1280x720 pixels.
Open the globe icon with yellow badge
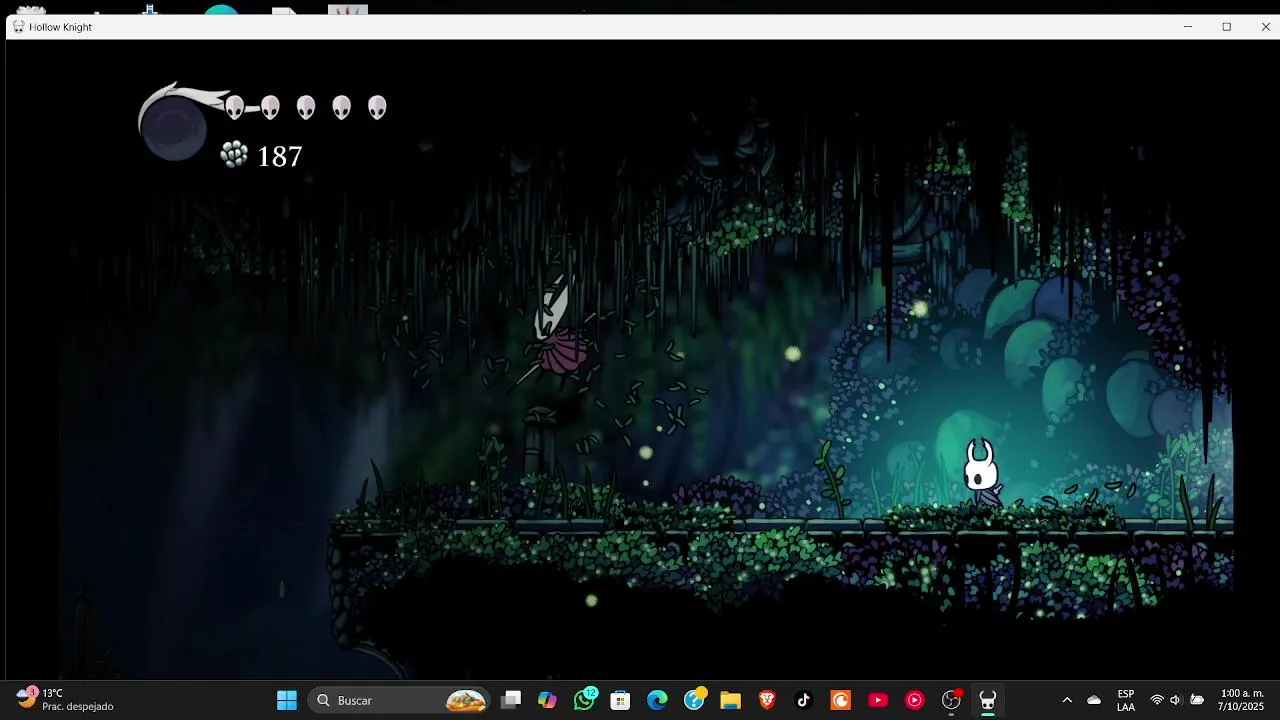coord(694,700)
